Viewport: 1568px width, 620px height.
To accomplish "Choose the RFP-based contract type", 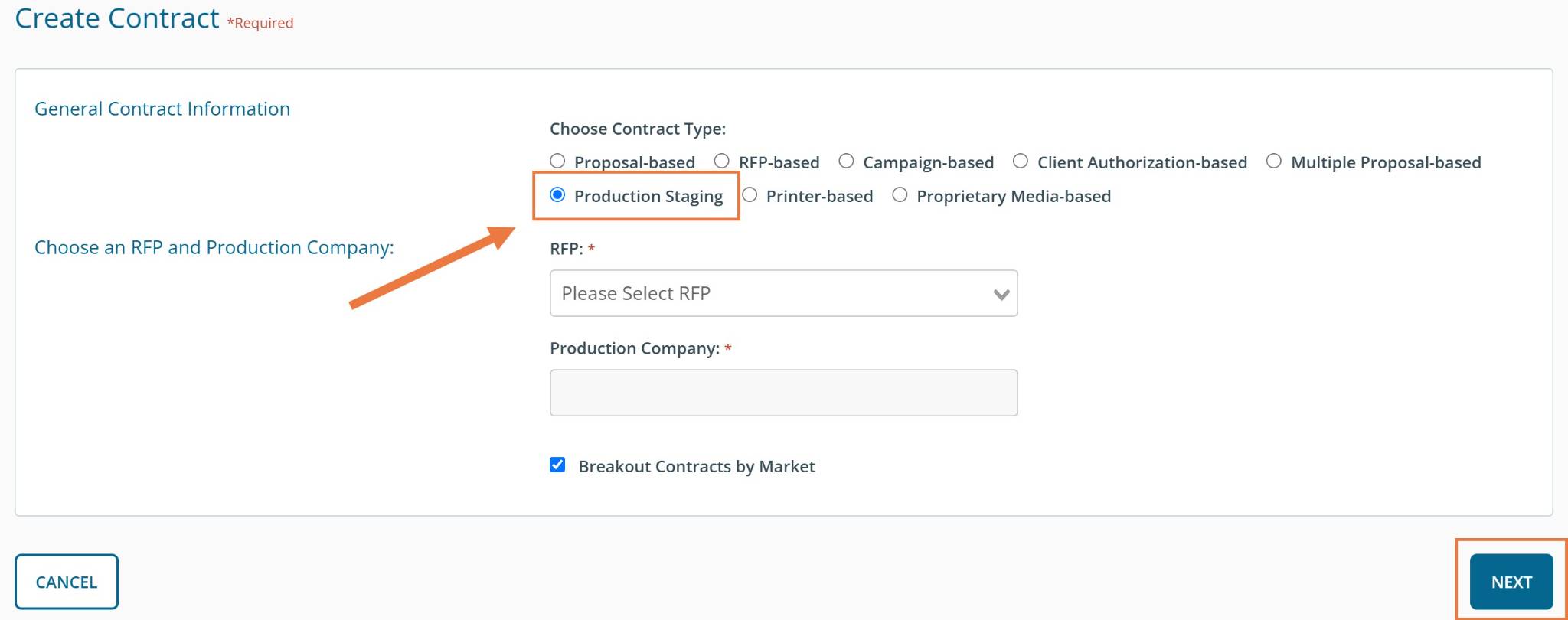I will pyautogui.click(x=721, y=162).
